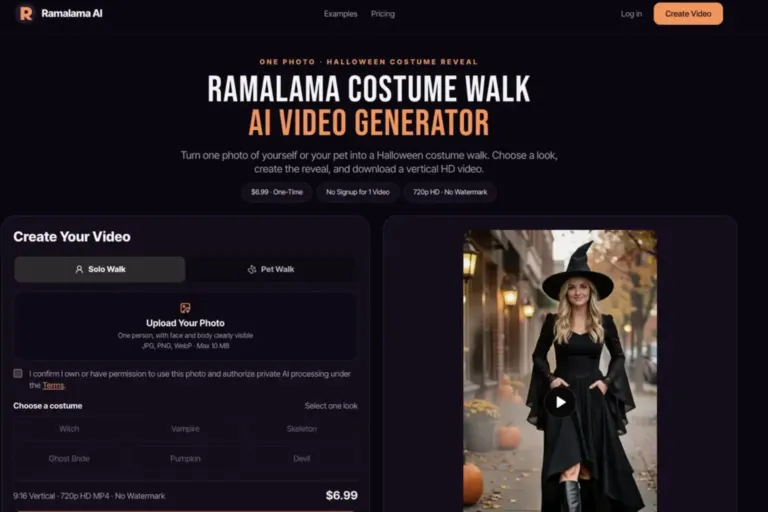The height and width of the screenshot is (512, 768).
Task: Open the Pricing nav item
Action: click(383, 14)
